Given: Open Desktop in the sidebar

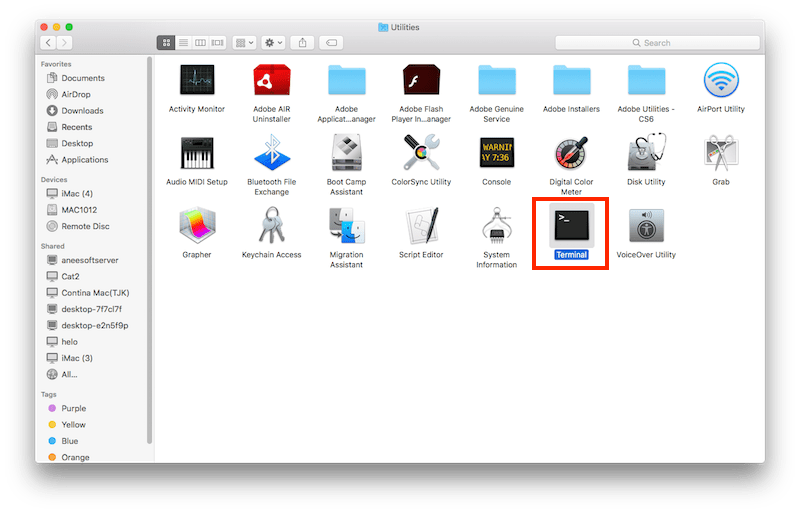Looking at the screenshot, I should coord(77,143).
